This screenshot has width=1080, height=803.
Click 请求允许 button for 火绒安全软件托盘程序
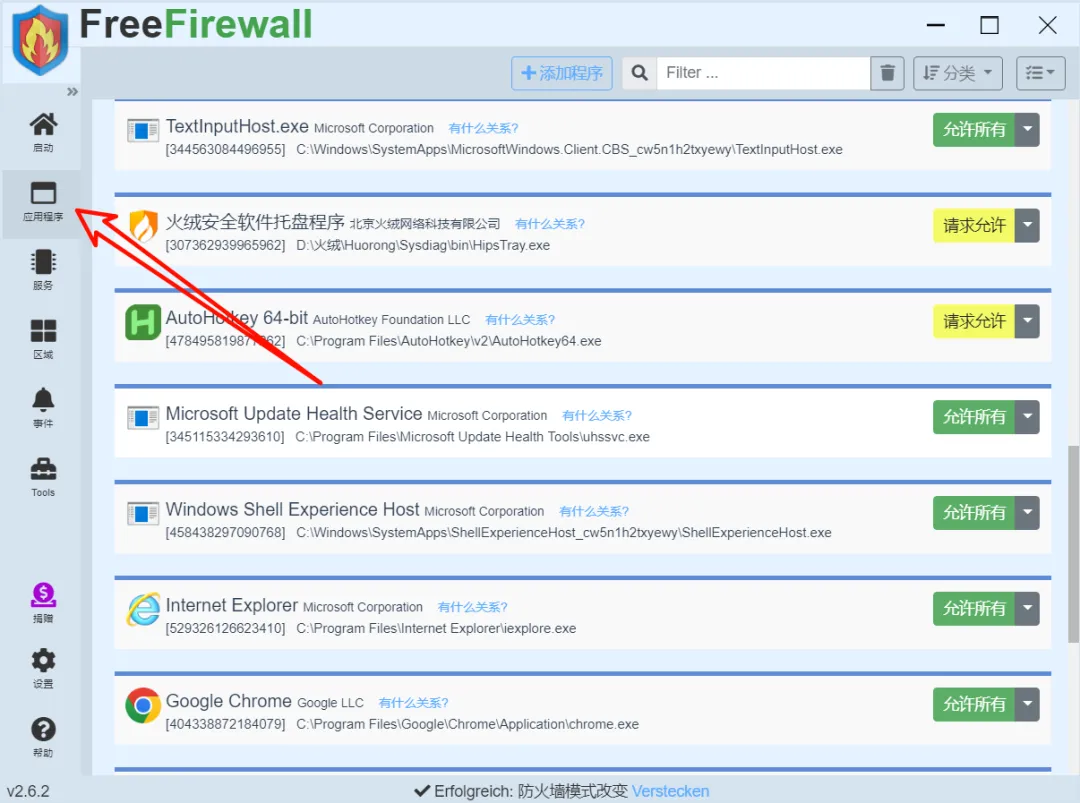(x=974, y=225)
